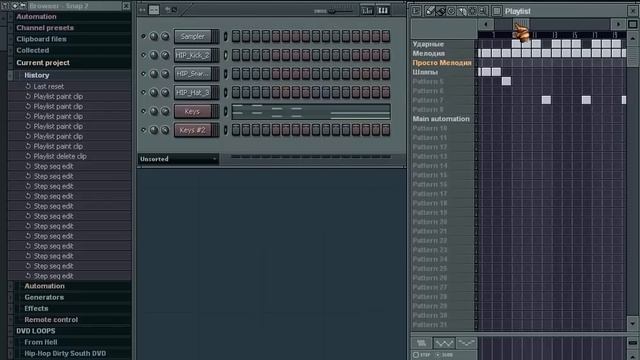Select the Slide radio button below Playlist
Viewport: 640px width, 360px height.
pos(438,355)
